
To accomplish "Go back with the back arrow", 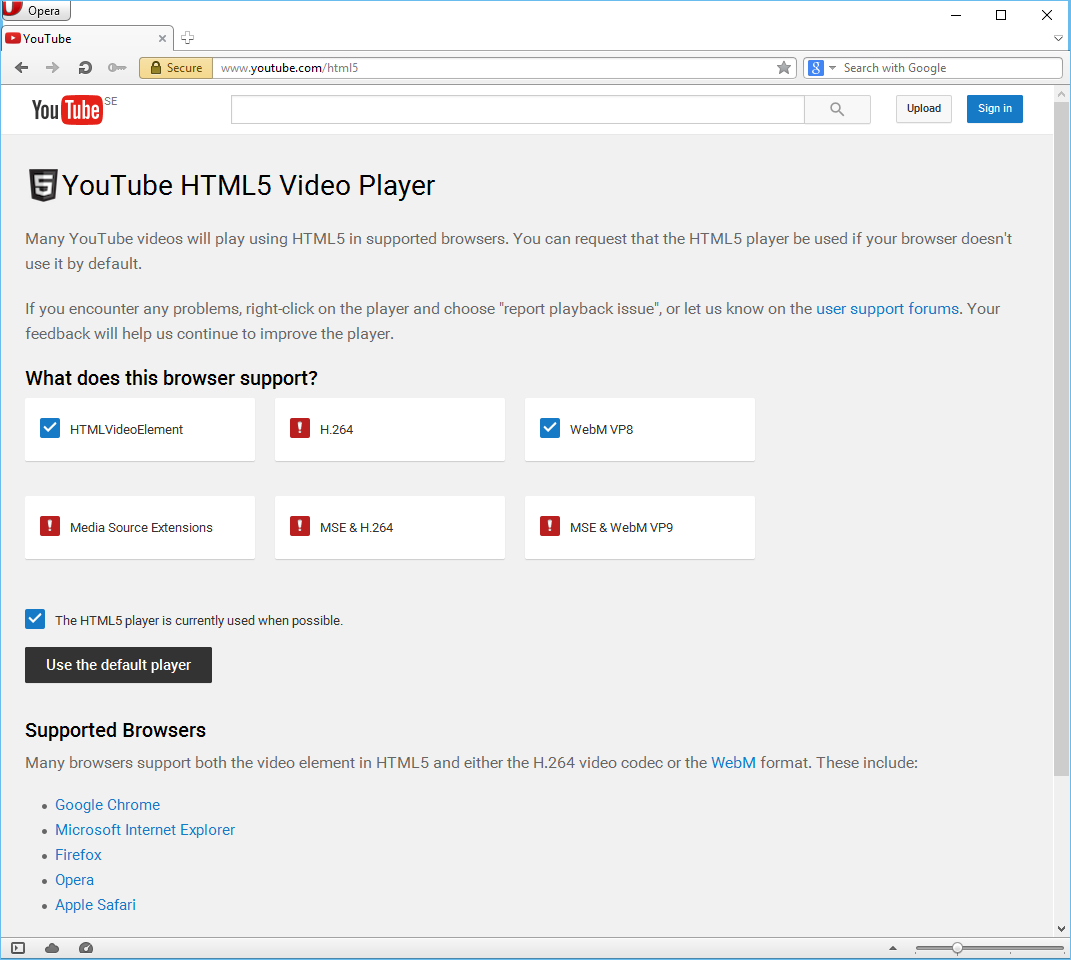I will pyautogui.click(x=22, y=68).
